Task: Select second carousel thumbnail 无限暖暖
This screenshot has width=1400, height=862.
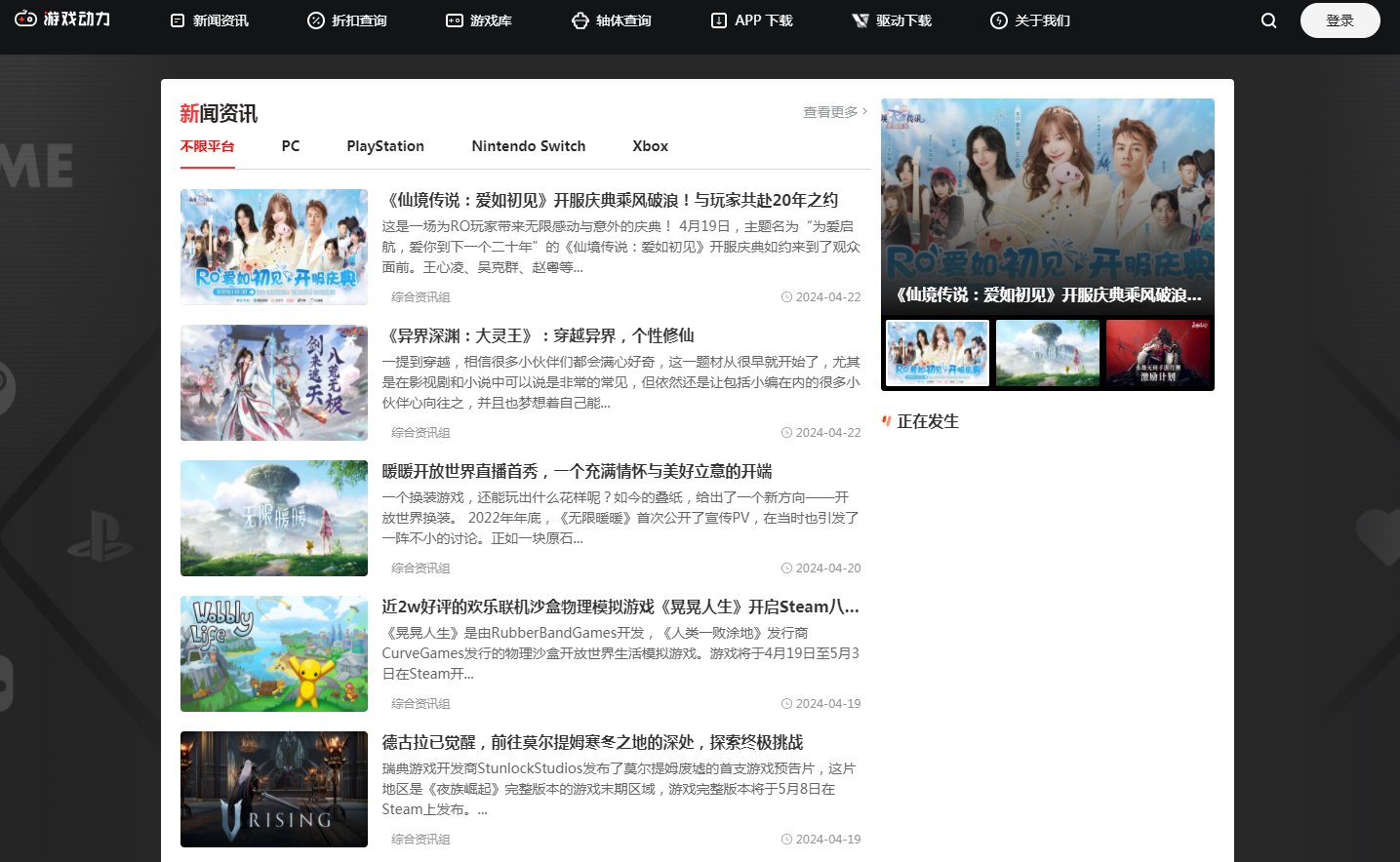Action: 1048,352
